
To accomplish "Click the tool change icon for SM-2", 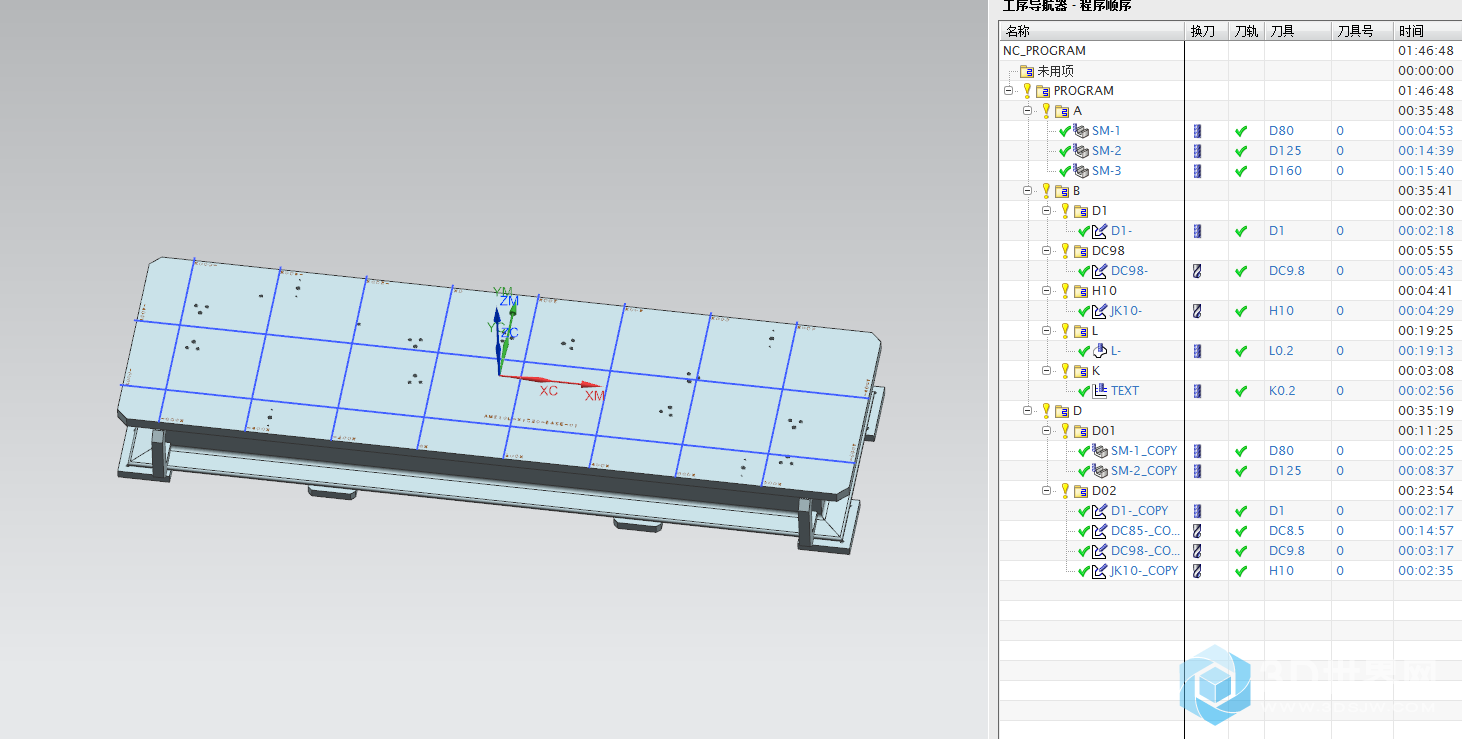I will click(1197, 151).
